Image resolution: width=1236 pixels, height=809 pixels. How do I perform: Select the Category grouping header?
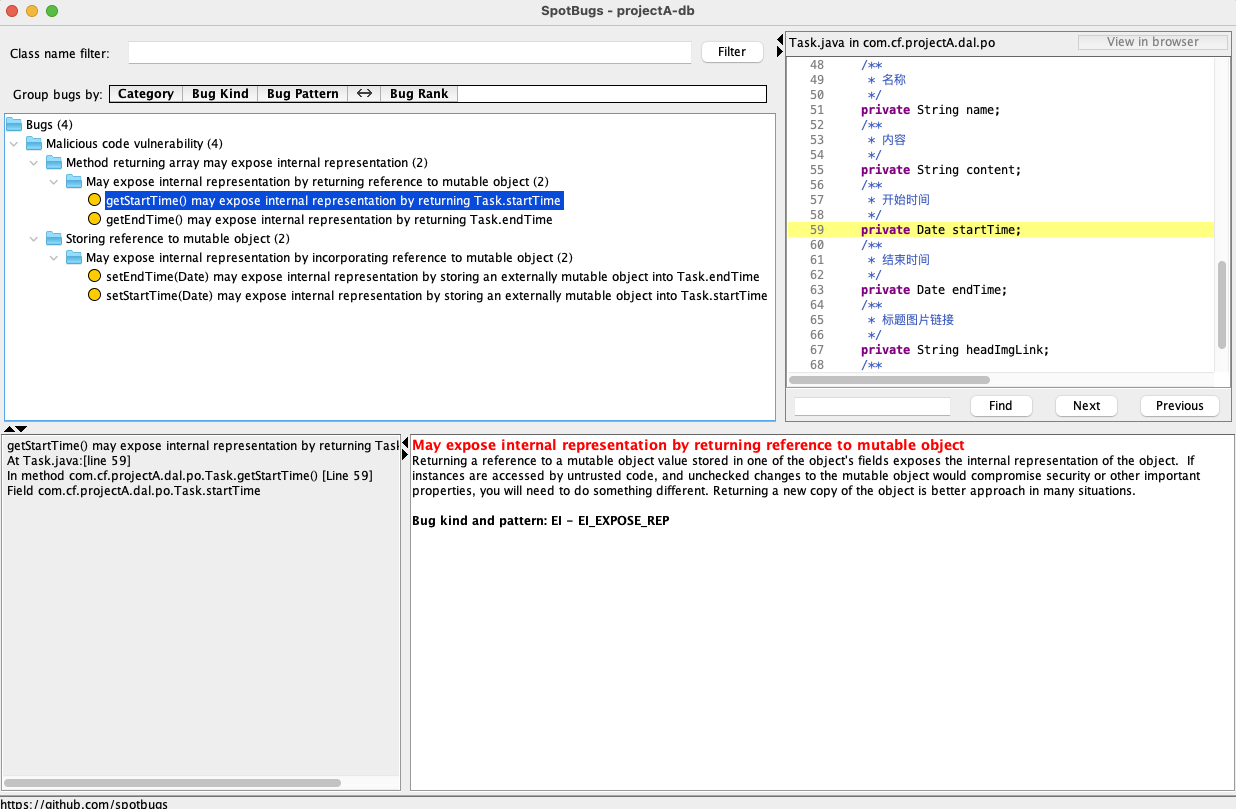pyautogui.click(x=146, y=94)
